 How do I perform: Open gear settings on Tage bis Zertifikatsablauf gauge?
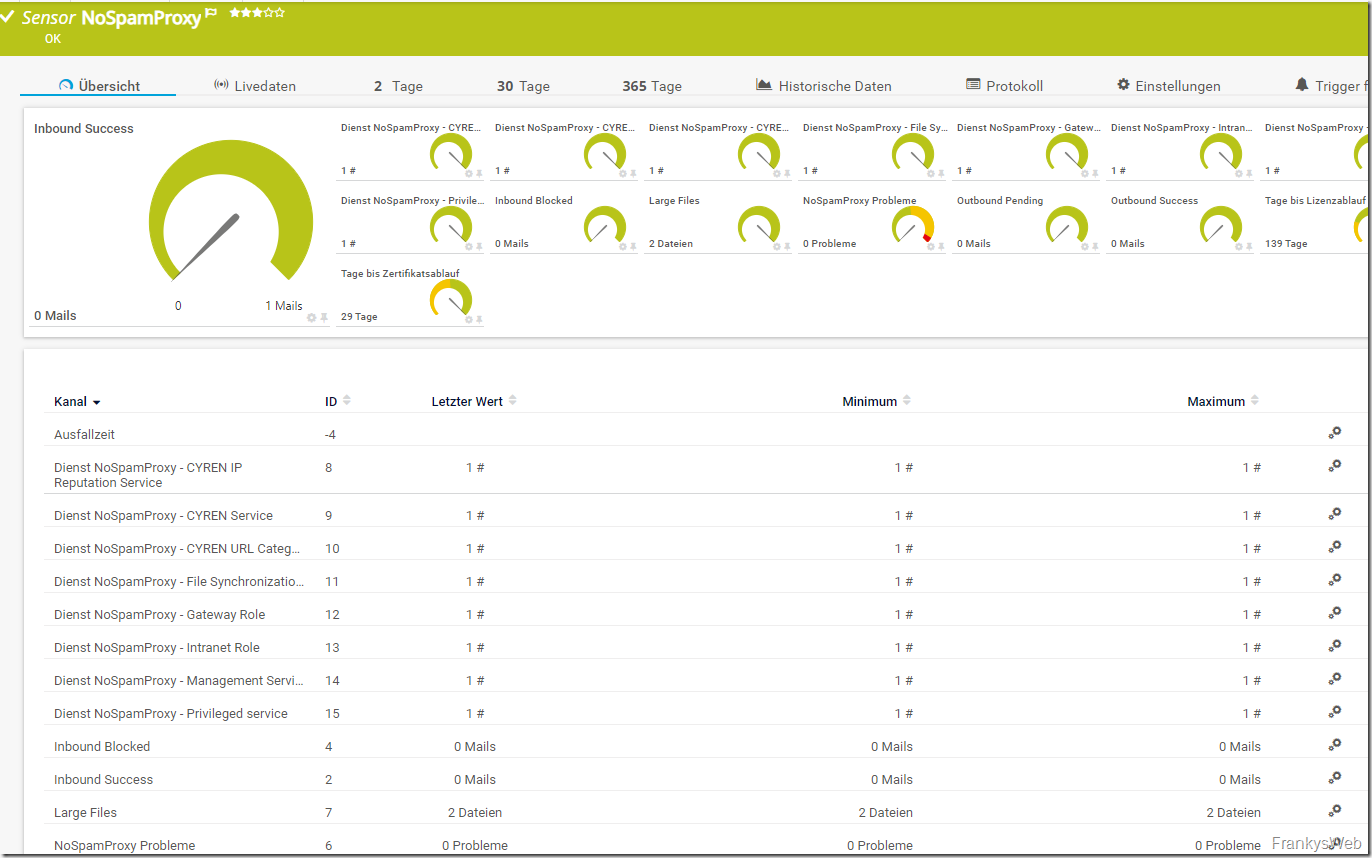[468, 319]
